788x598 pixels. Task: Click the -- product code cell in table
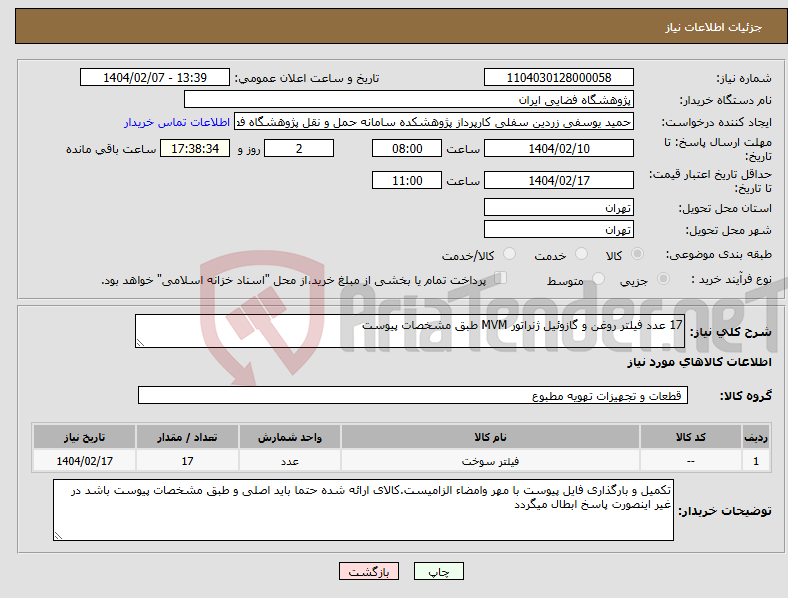pyautogui.click(x=691, y=461)
